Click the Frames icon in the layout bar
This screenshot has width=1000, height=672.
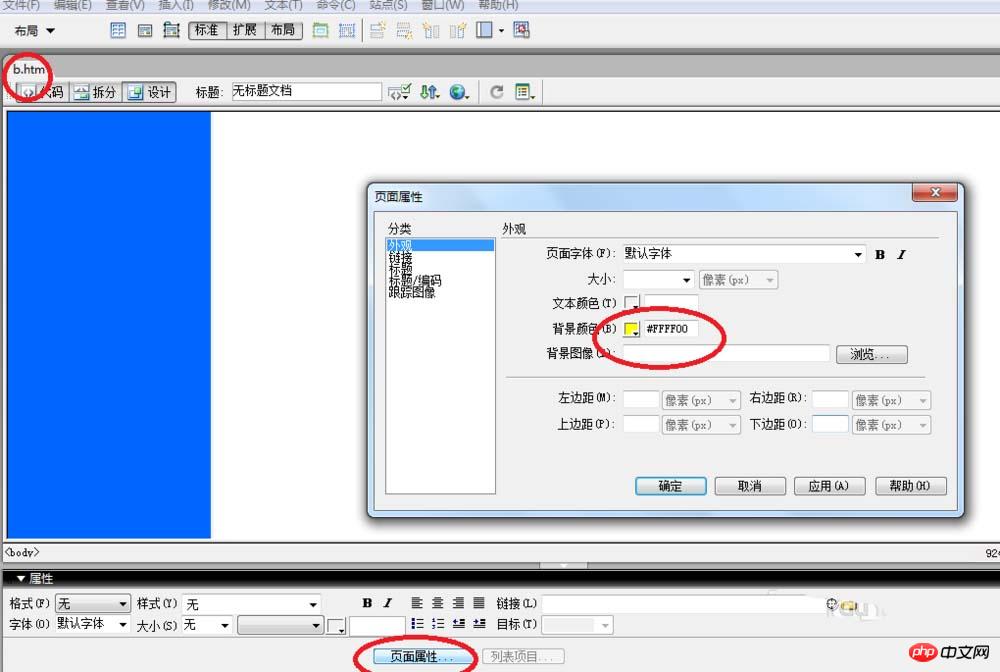484,30
